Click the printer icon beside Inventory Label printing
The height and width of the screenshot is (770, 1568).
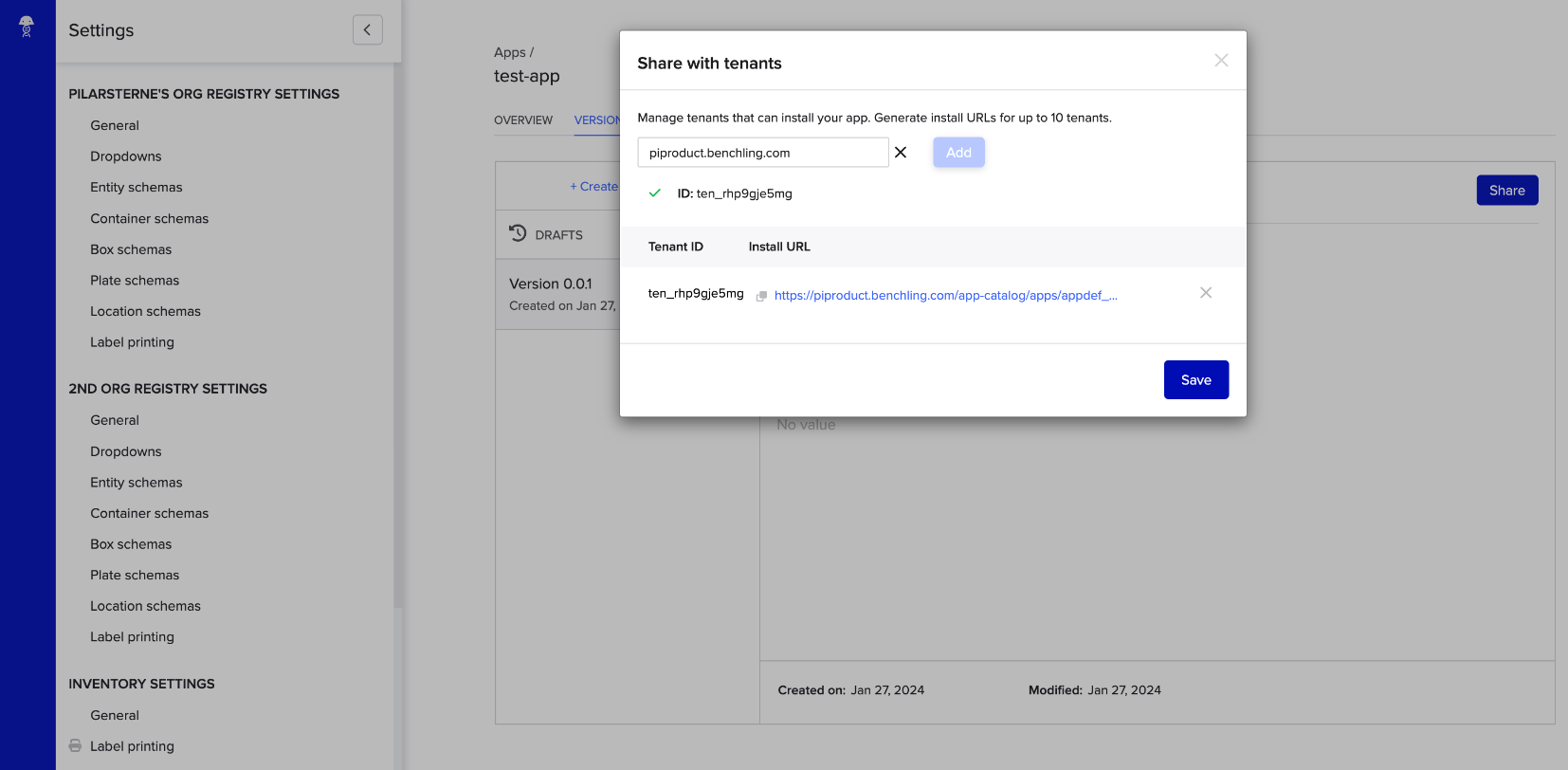click(75, 746)
